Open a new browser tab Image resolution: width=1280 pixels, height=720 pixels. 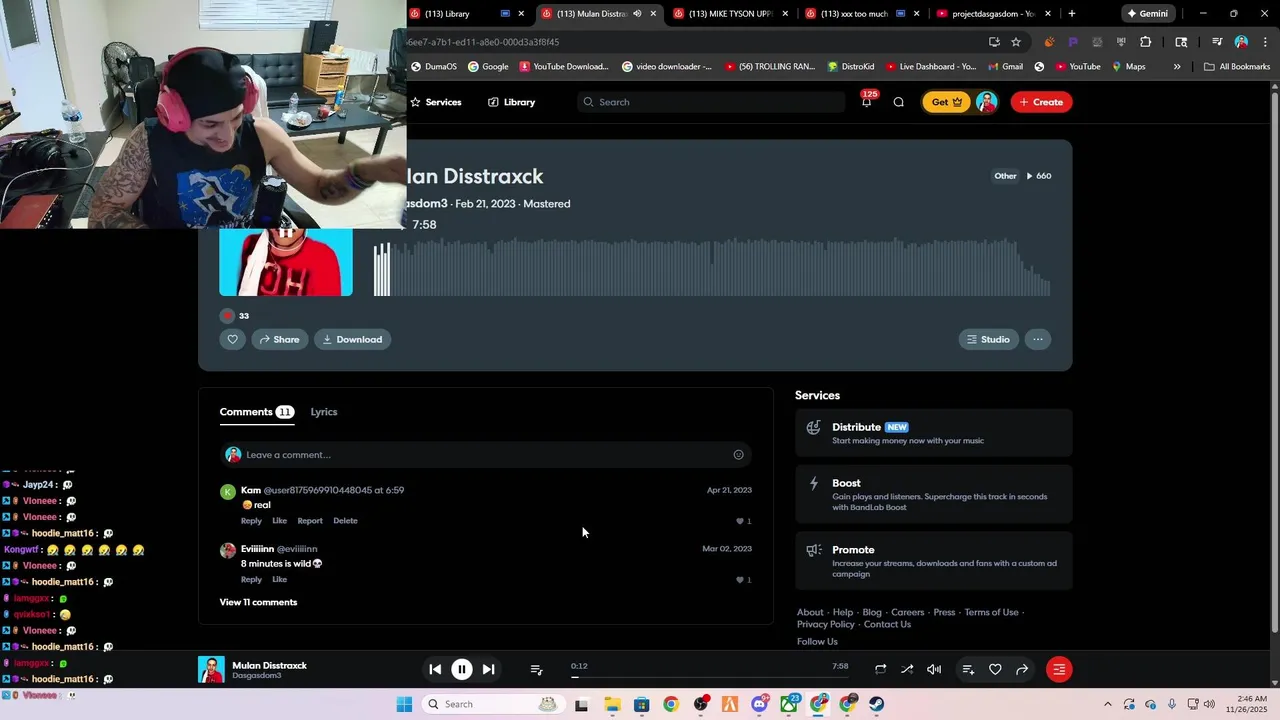click(x=1071, y=14)
